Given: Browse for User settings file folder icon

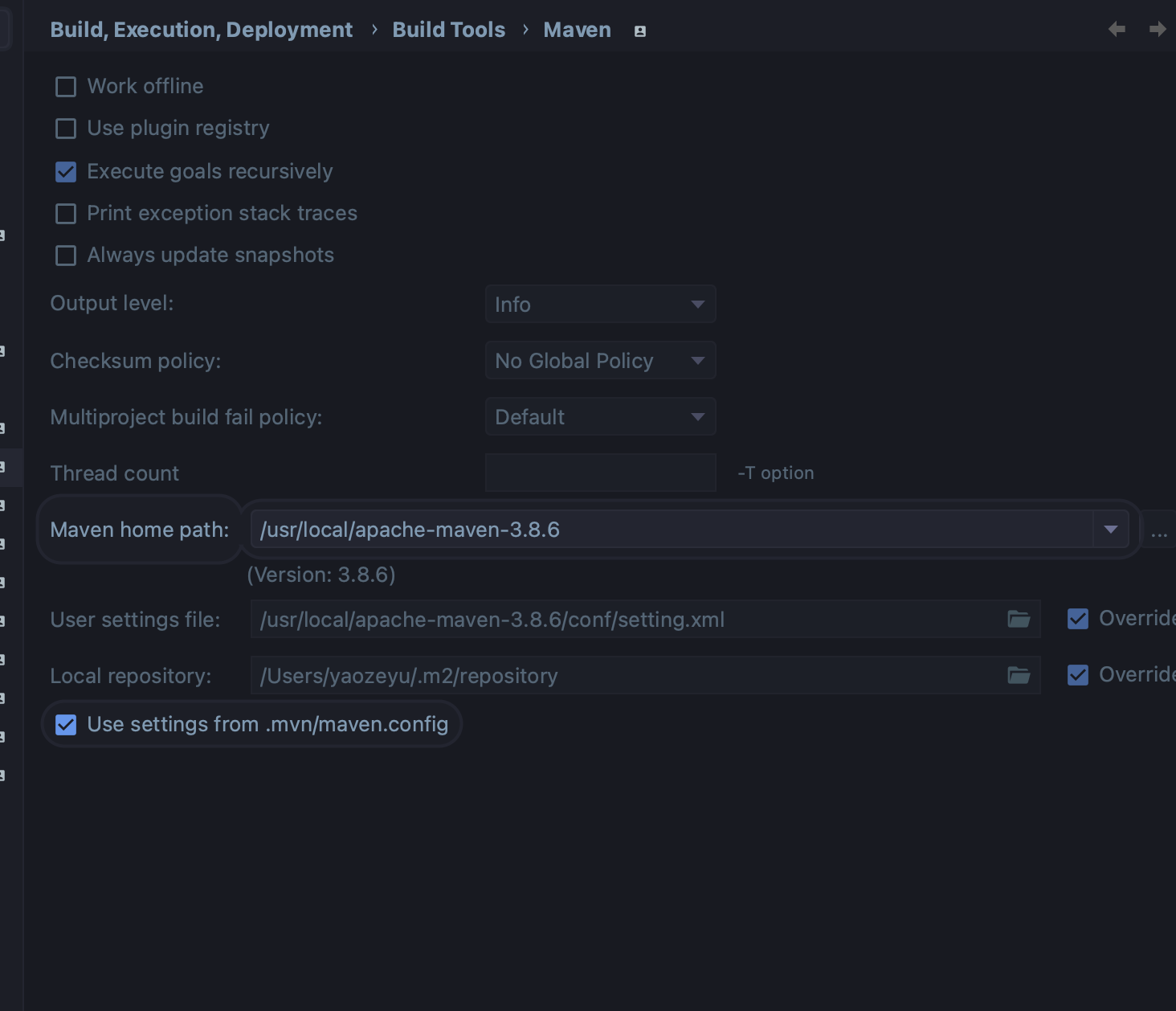Looking at the screenshot, I should tap(1019, 619).
